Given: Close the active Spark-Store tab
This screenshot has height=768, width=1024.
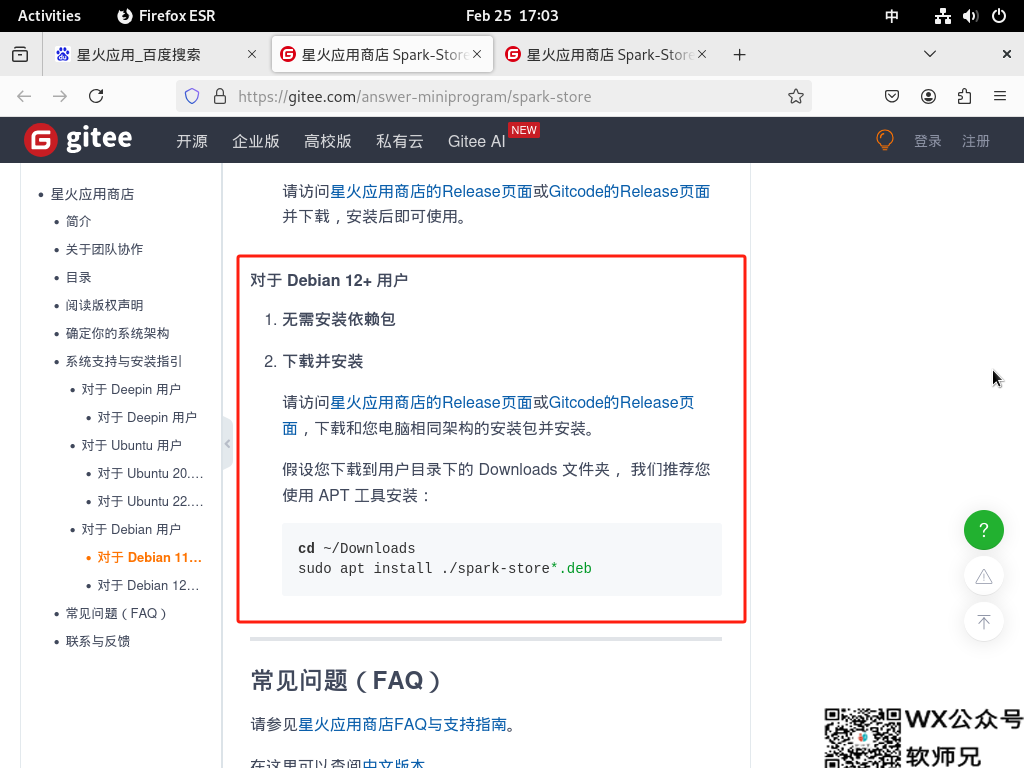Looking at the screenshot, I should pyautogui.click(x=477, y=54).
